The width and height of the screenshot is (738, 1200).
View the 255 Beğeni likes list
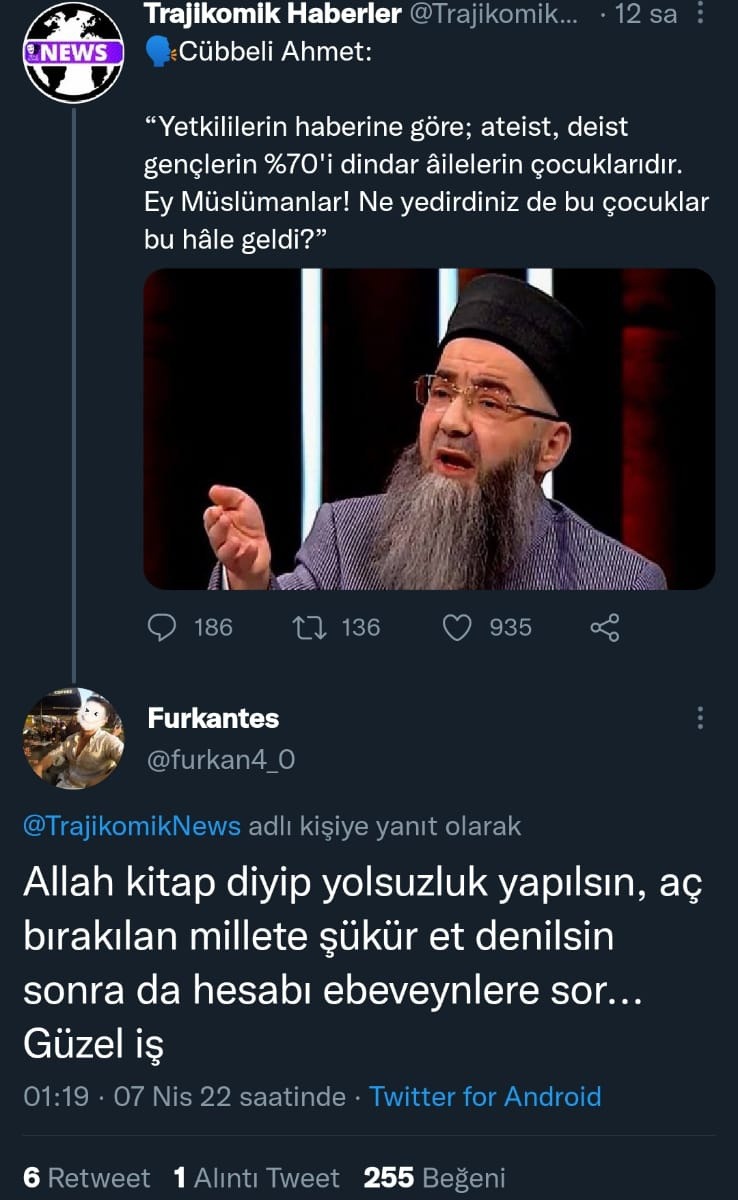pyautogui.click(x=434, y=1177)
